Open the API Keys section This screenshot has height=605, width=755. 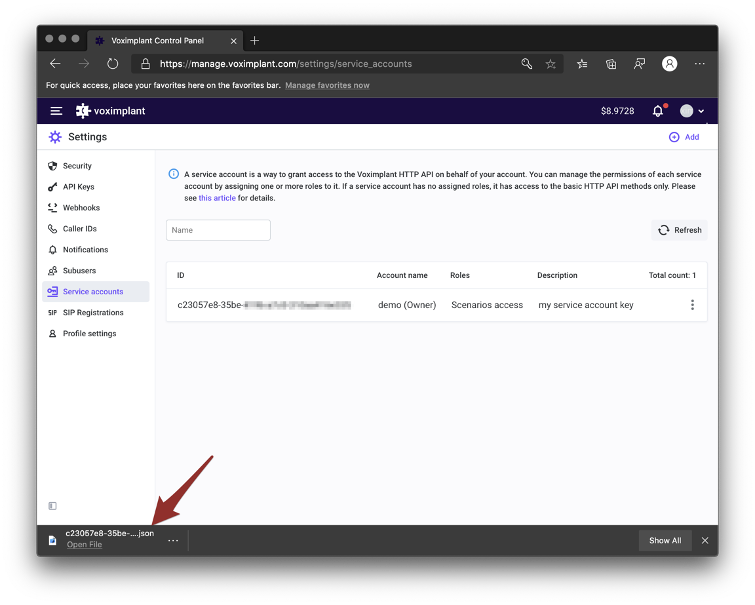(x=78, y=187)
